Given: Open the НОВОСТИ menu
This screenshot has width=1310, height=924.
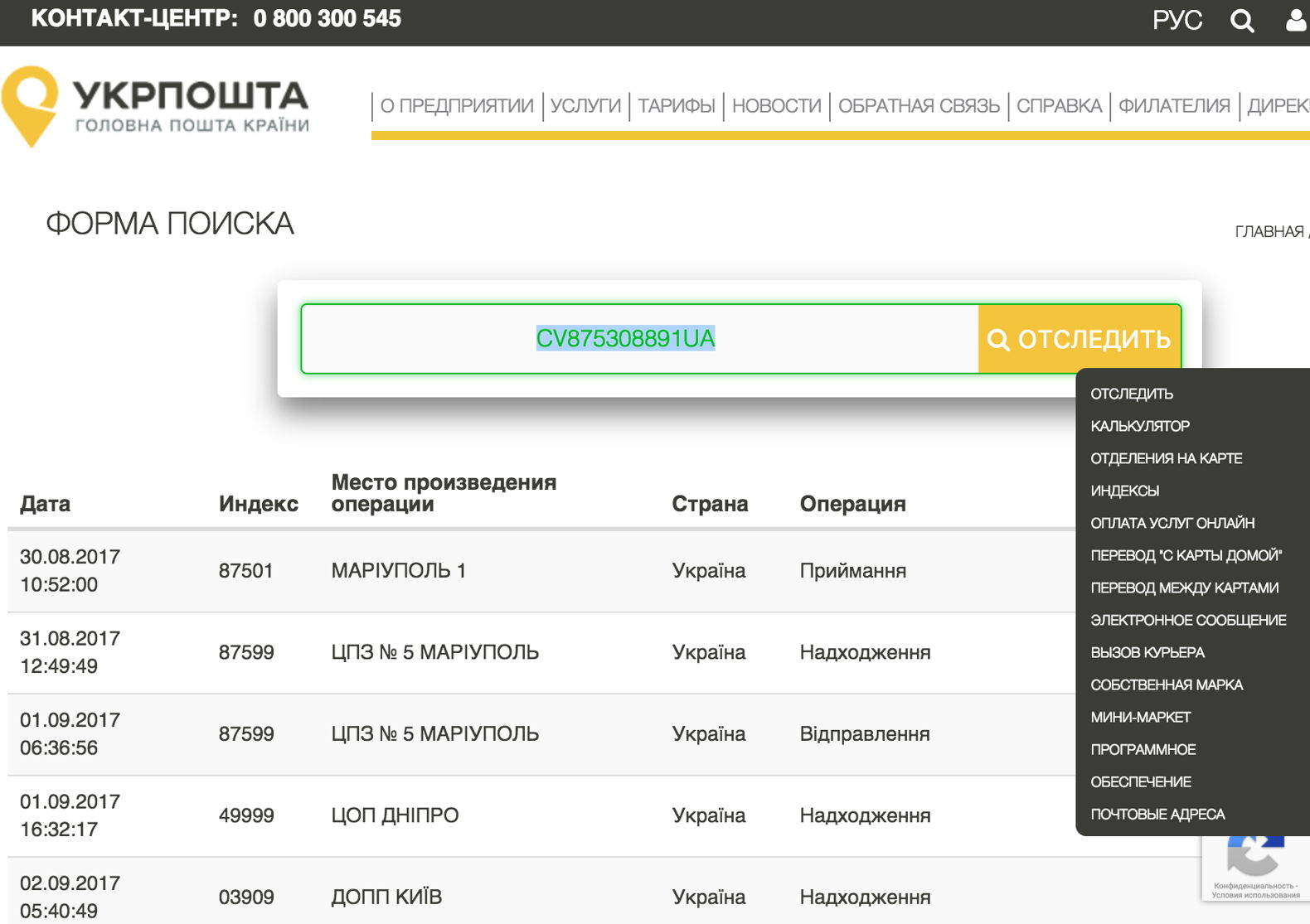Looking at the screenshot, I should tap(777, 106).
